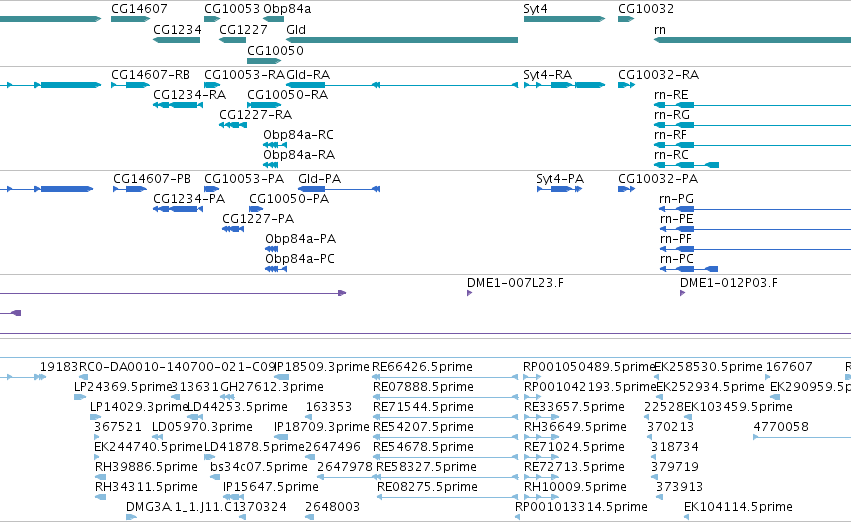Select the CG10050-PA protein feature
851x522 pixels.
click(x=256, y=209)
